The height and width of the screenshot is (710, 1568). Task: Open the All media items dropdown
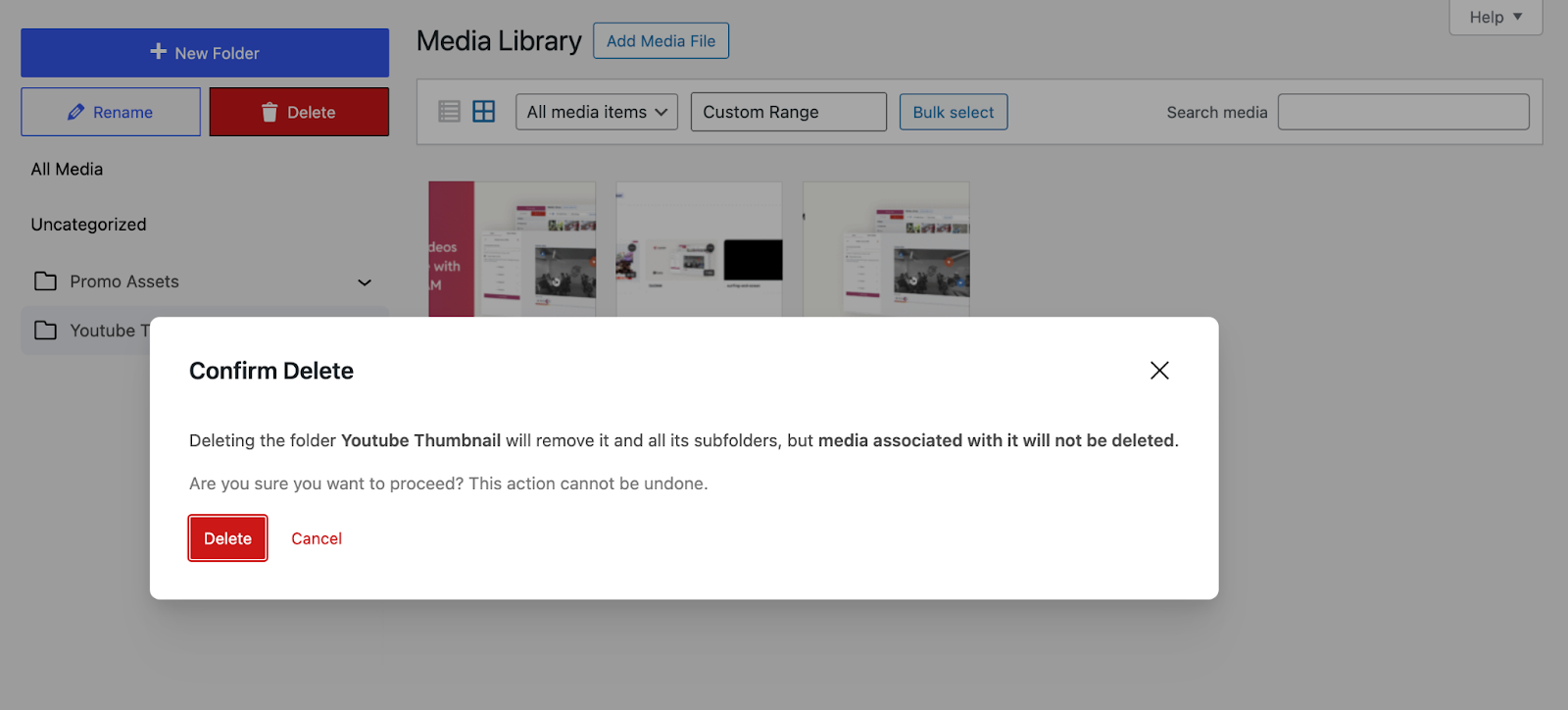[596, 112]
